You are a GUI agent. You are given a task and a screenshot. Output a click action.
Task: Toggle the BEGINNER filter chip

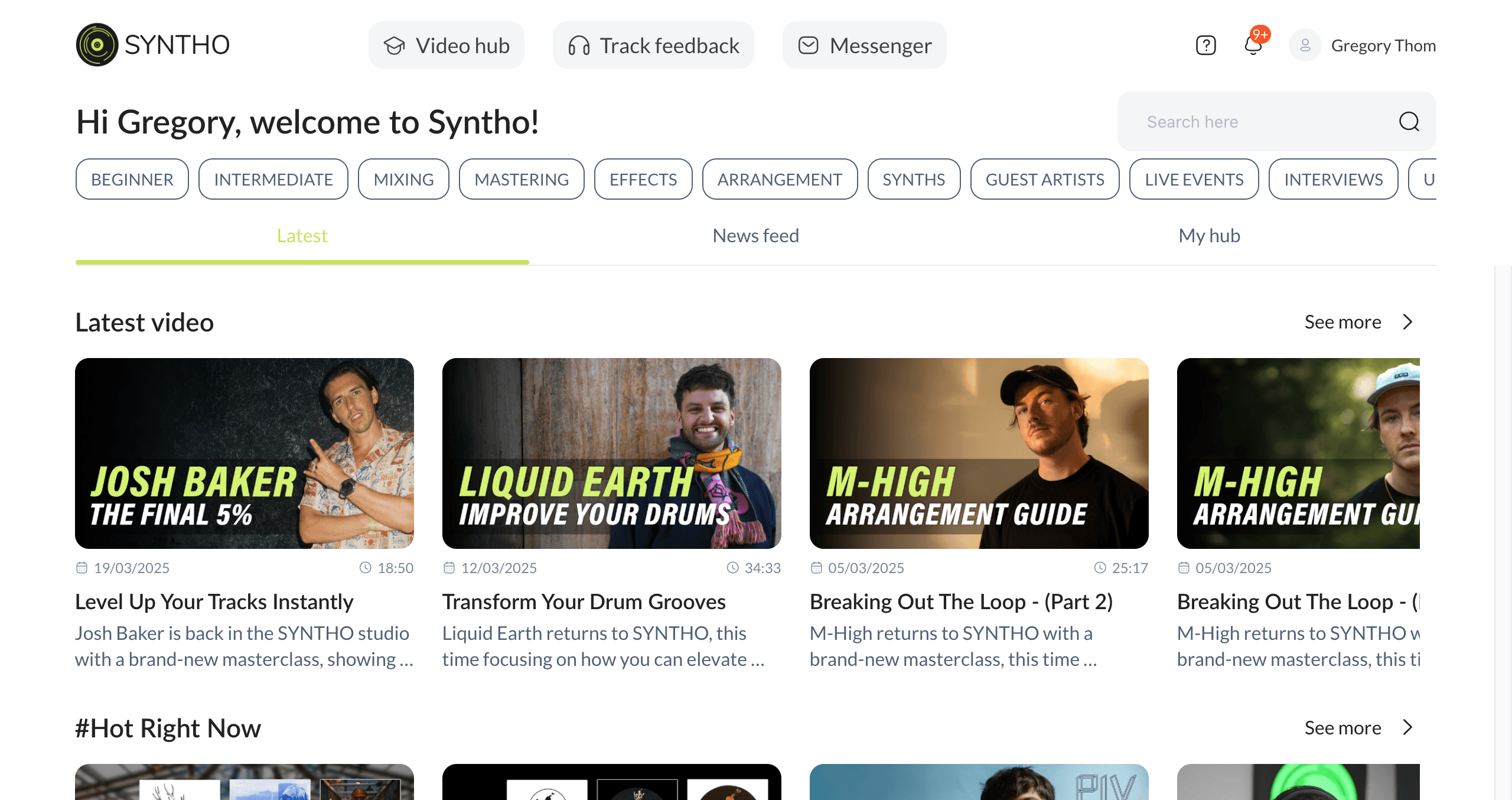[x=132, y=180]
